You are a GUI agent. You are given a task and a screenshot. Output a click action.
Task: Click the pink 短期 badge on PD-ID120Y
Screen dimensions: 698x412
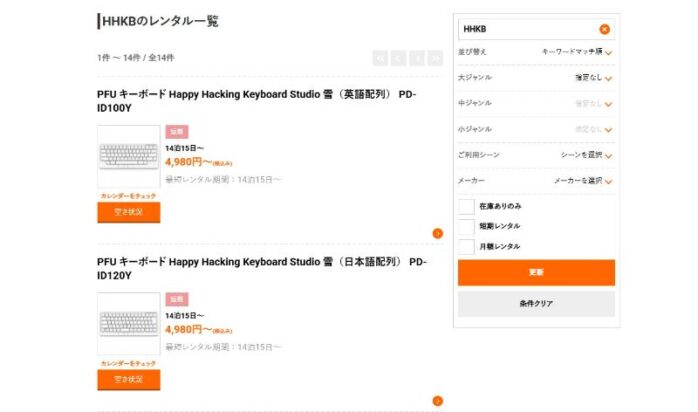pyautogui.click(x=177, y=299)
